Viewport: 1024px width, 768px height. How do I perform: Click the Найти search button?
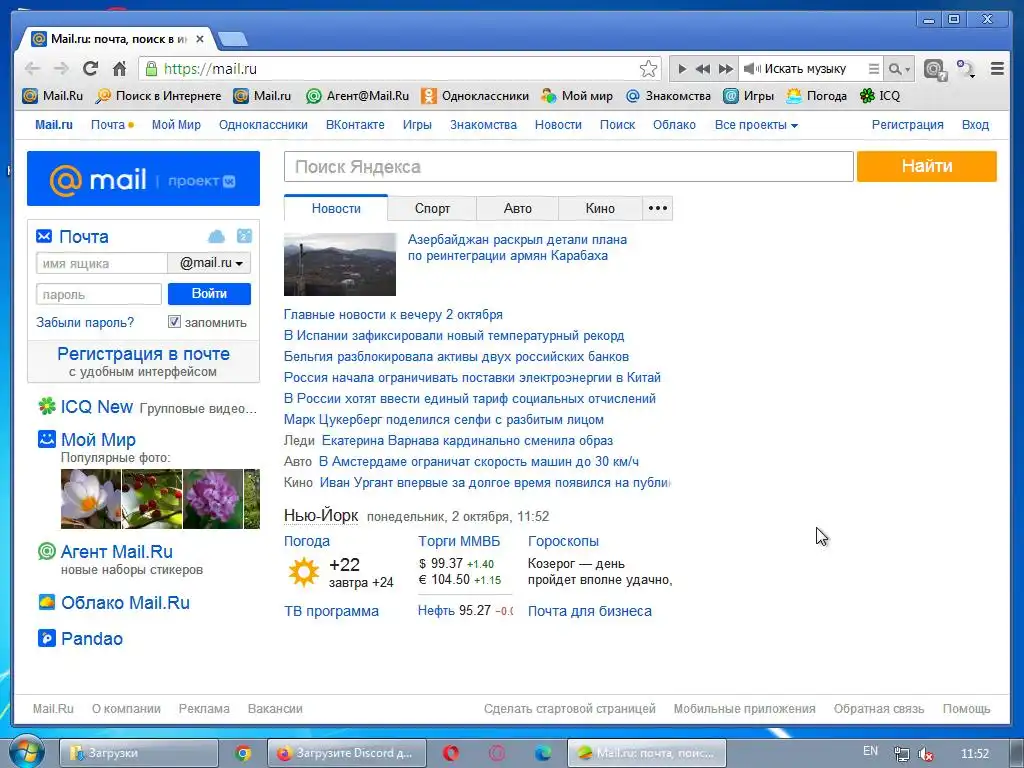927,166
